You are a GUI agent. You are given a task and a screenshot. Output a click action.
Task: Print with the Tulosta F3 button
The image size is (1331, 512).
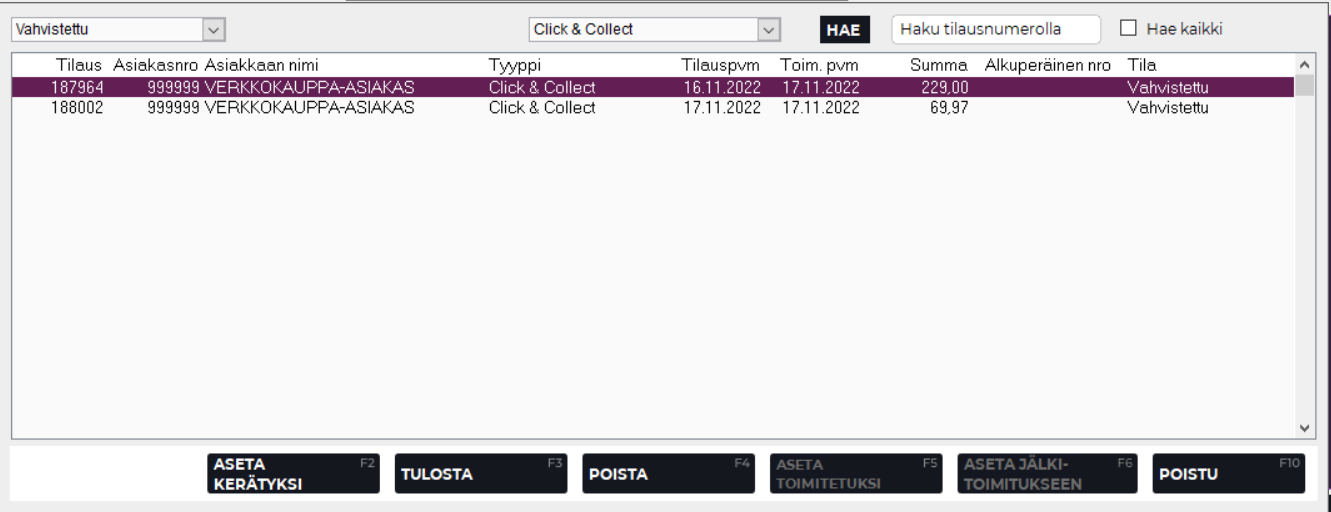click(480, 474)
